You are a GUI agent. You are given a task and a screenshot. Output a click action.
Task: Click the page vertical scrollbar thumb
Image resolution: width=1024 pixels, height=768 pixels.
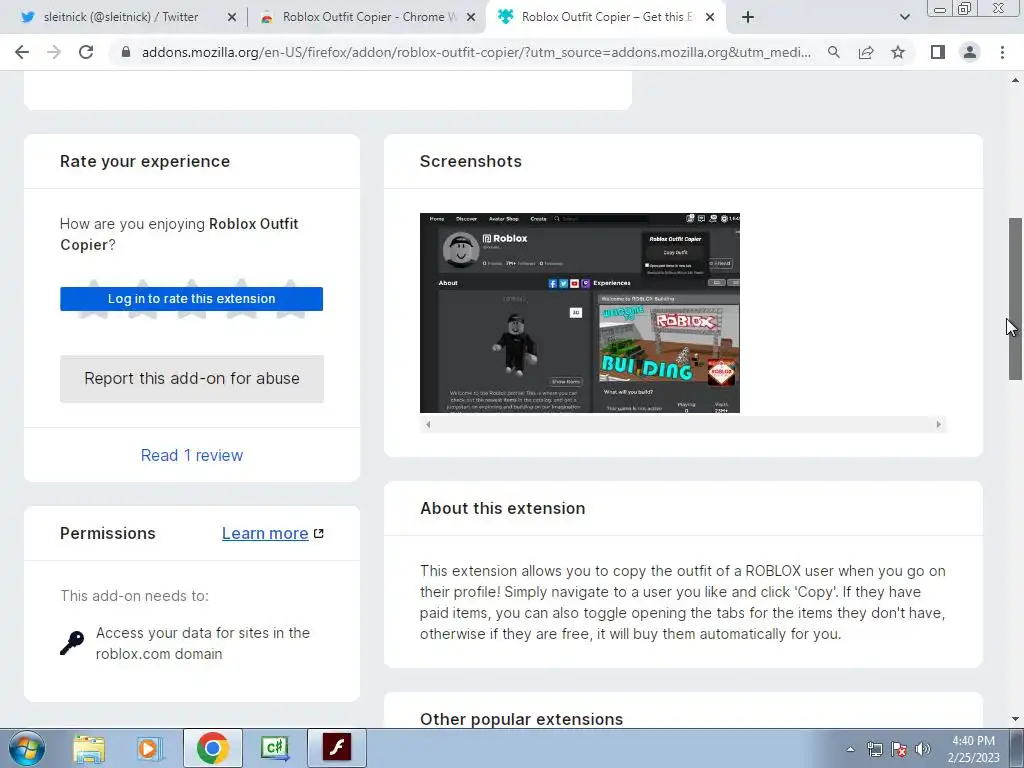click(x=1015, y=298)
